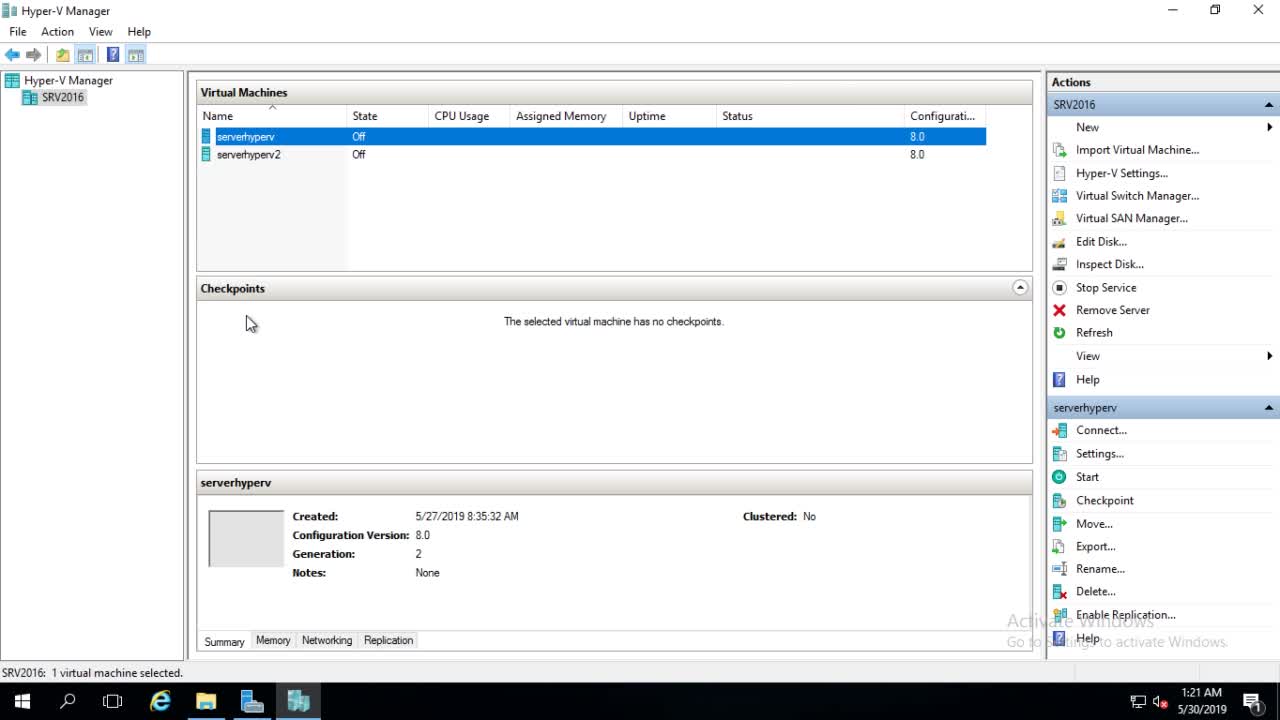Click the Off state of serverhyperv2
The width and height of the screenshot is (1280, 720).
point(358,155)
